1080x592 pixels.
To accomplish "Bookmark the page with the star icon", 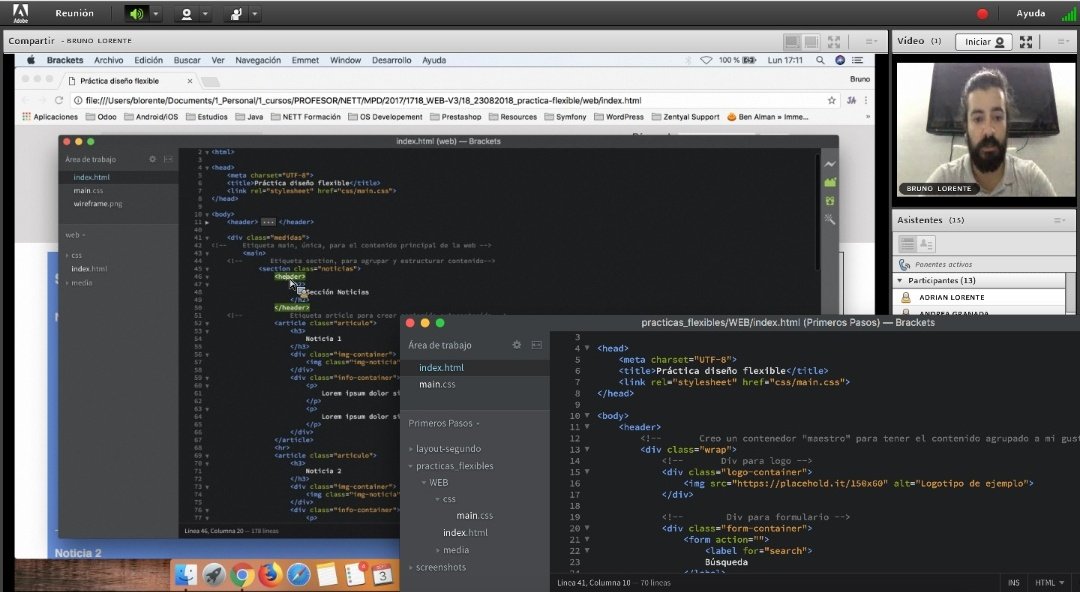I will point(831,101).
